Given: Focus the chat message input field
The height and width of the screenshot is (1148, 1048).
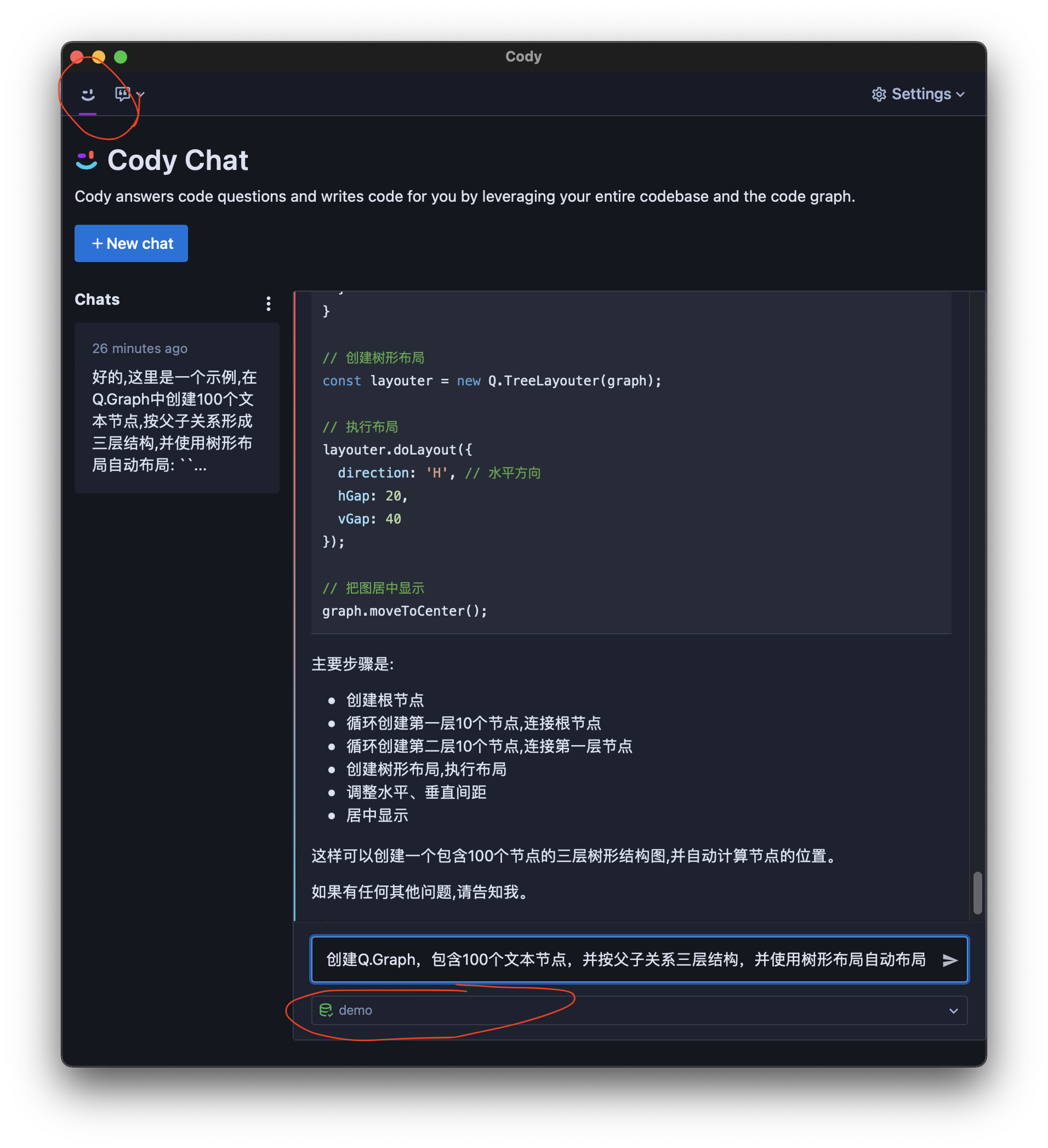Looking at the screenshot, I should 626,960.
